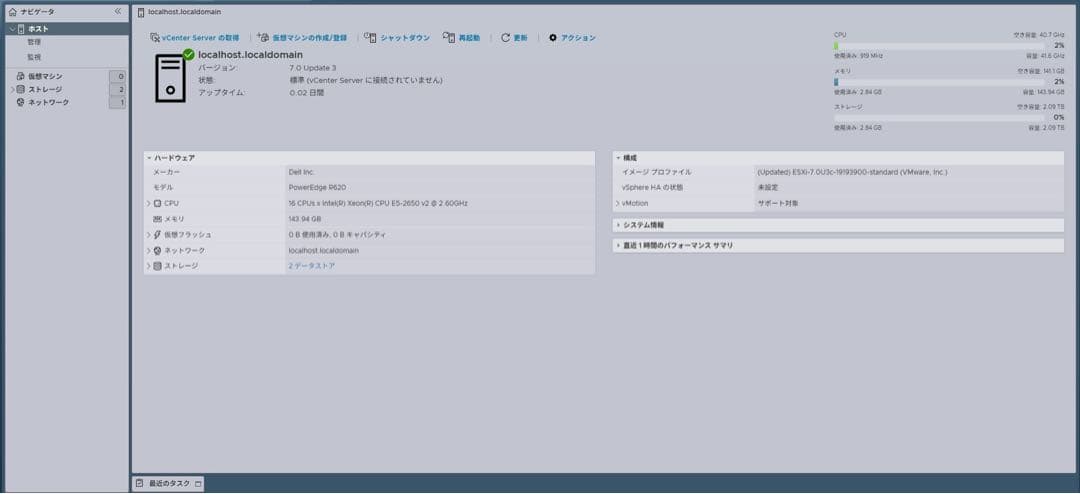Image resolution: width=1080 pixels, height=494 pixels.
Task: Click the 仮想マシン sidebar icon
Action: pos(21,76)
